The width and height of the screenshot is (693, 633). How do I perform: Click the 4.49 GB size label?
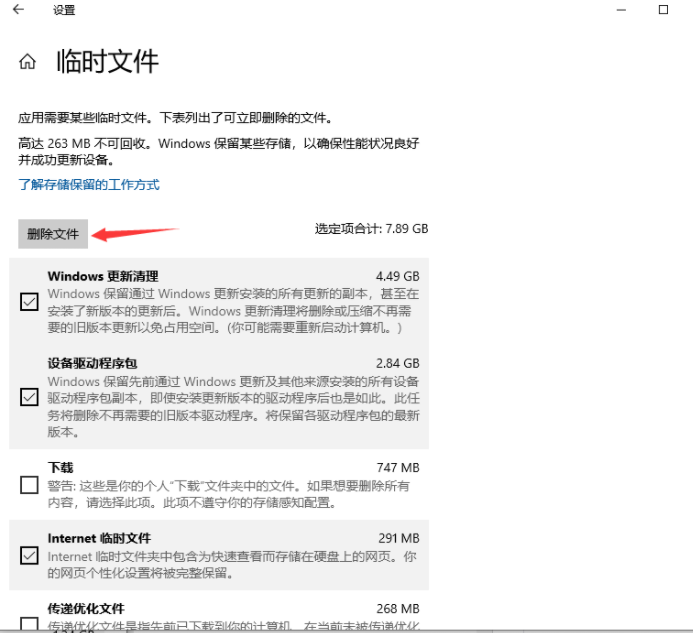(x=397, y=276)
